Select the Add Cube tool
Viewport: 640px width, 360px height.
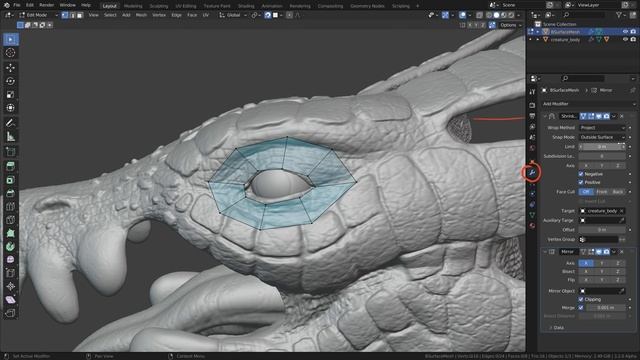tap(11, 152)
